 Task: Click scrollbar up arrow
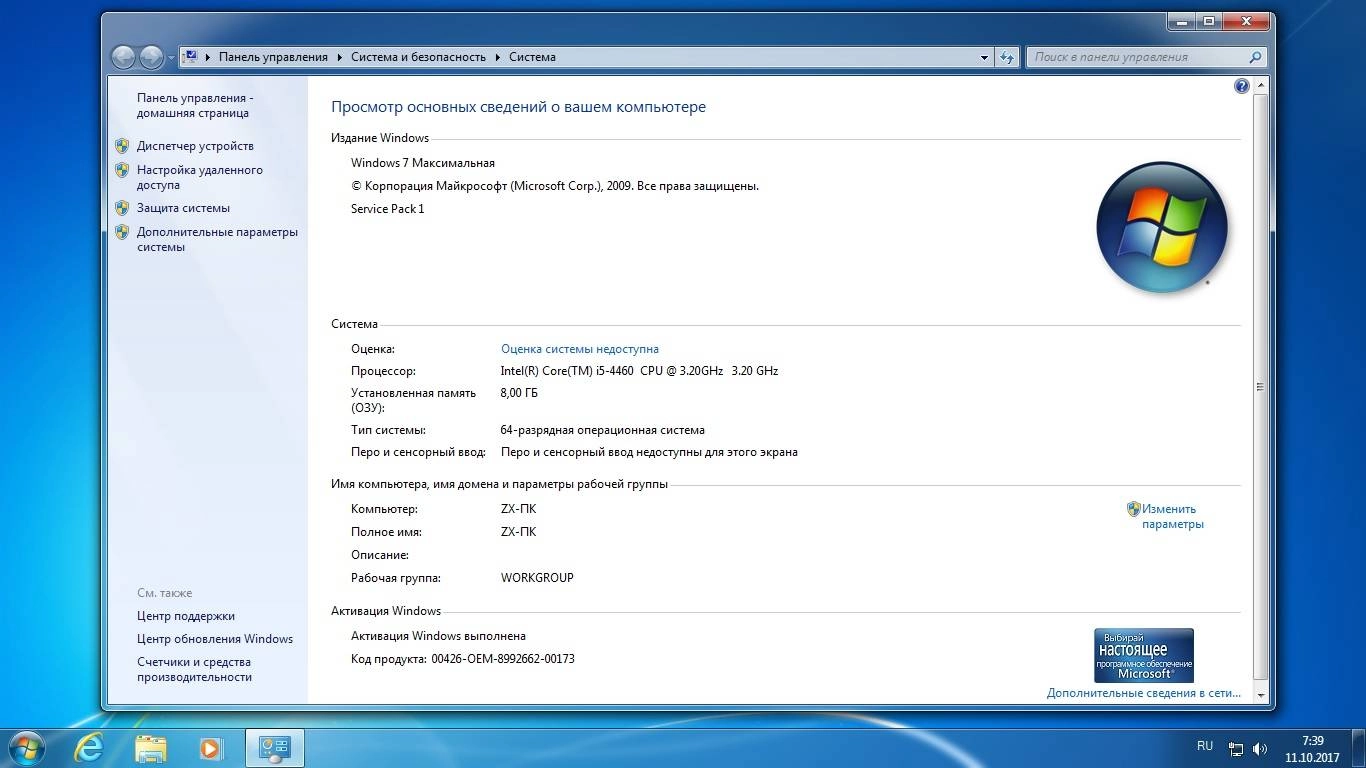coord(1260,86)
